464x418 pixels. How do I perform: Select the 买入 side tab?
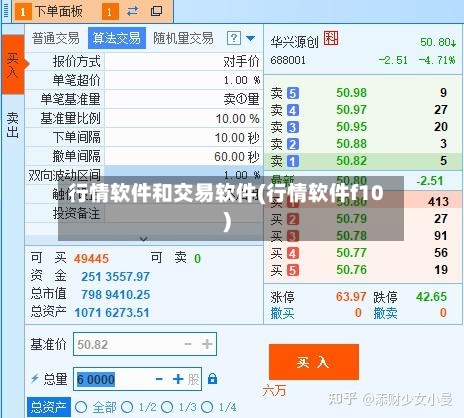click(x=13, y=64)
